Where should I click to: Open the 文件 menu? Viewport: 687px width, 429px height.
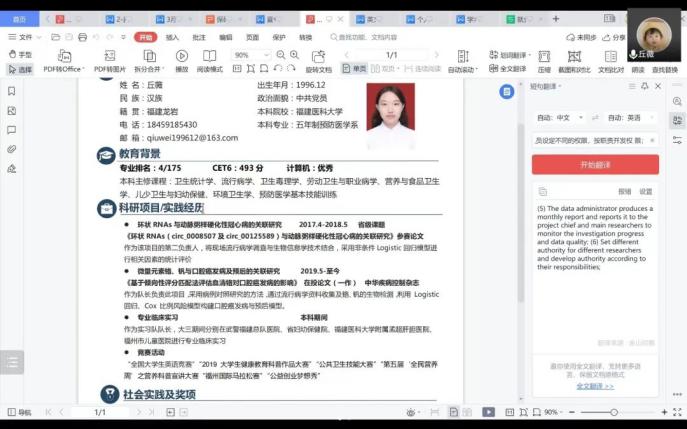click(x=21, y=37)
